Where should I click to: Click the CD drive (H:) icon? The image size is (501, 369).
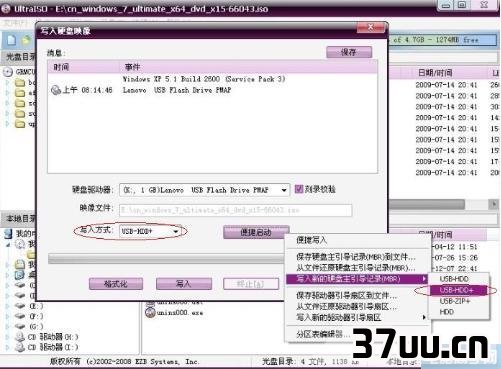(x=20, y=337)
